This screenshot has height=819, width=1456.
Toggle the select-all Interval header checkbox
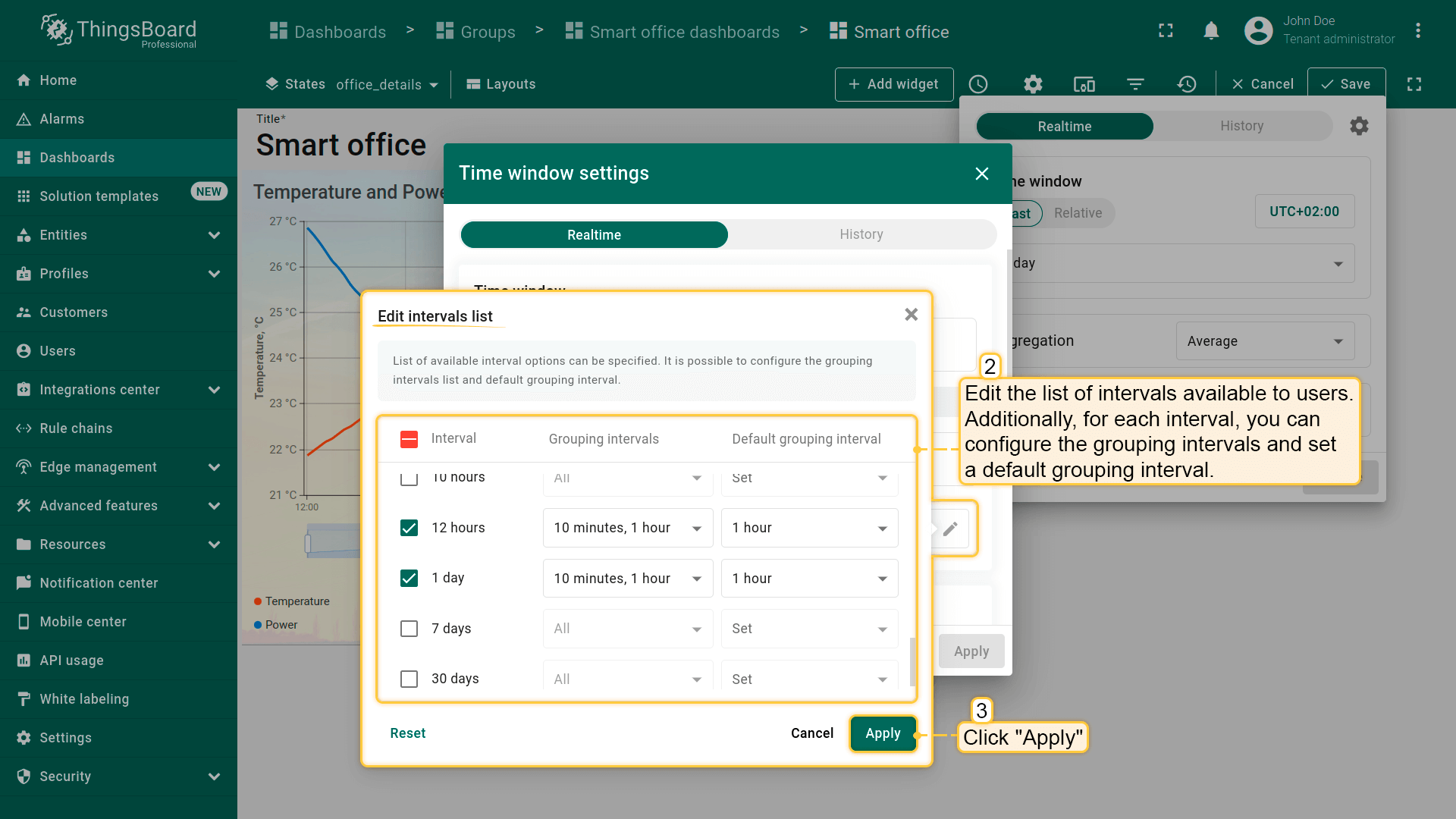point(409,439)
